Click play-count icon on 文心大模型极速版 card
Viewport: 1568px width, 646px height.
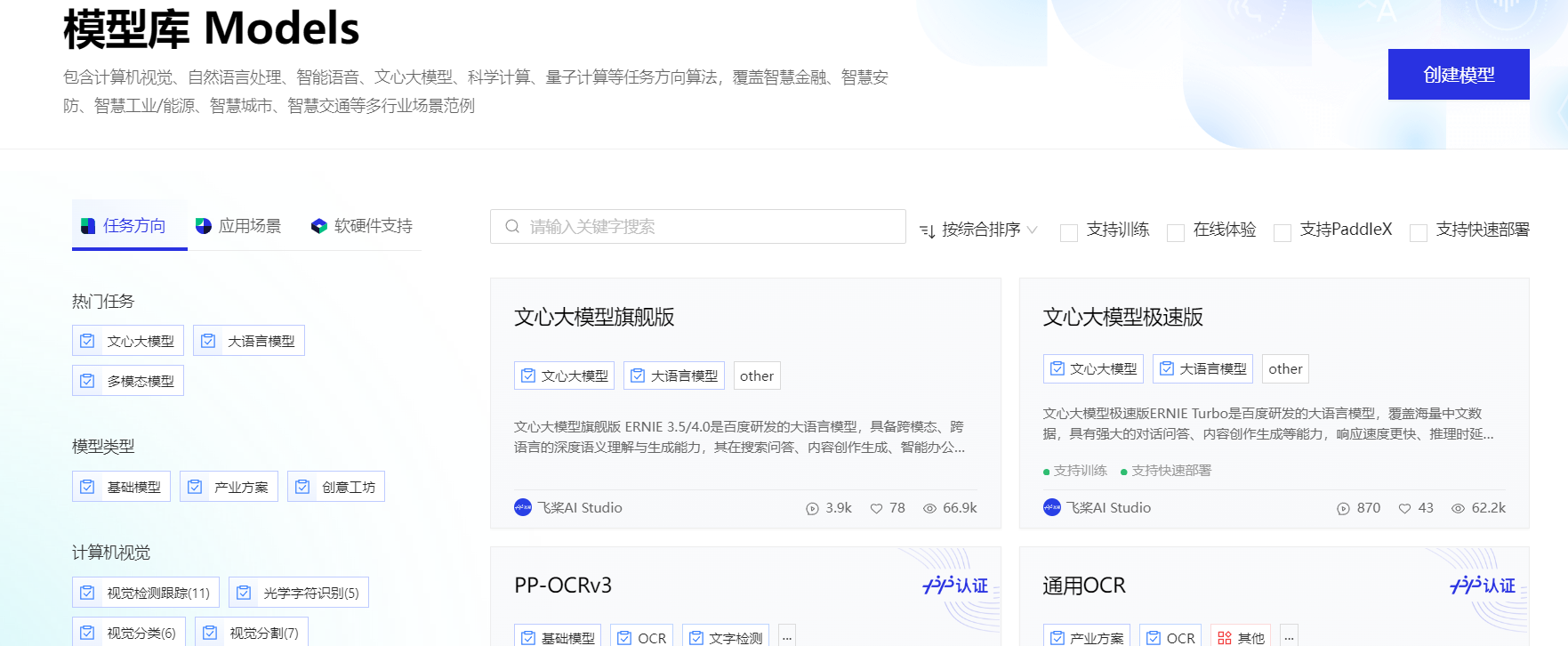(1343, 509)
